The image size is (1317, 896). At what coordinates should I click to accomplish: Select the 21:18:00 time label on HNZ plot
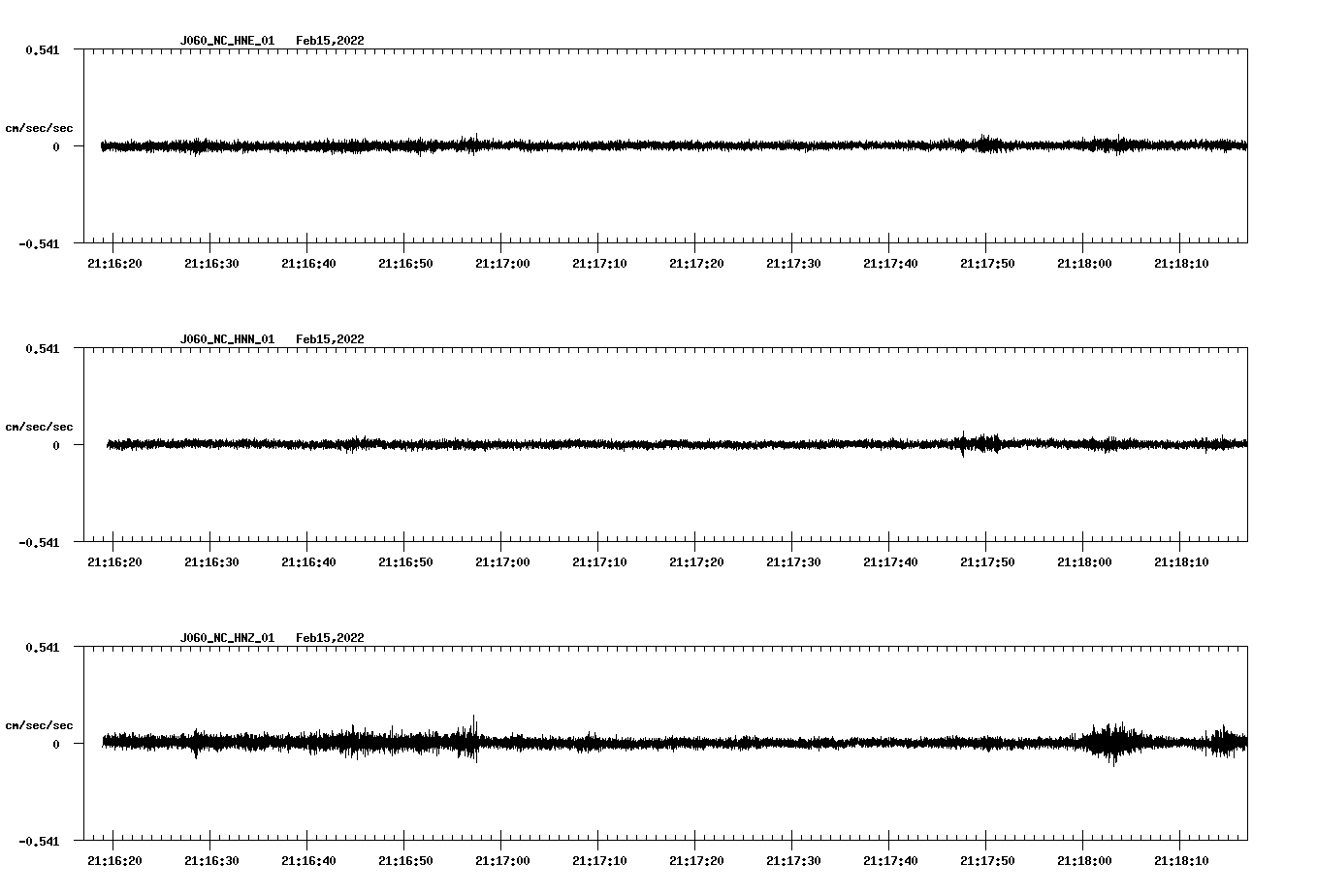[x=1084, y=861]
